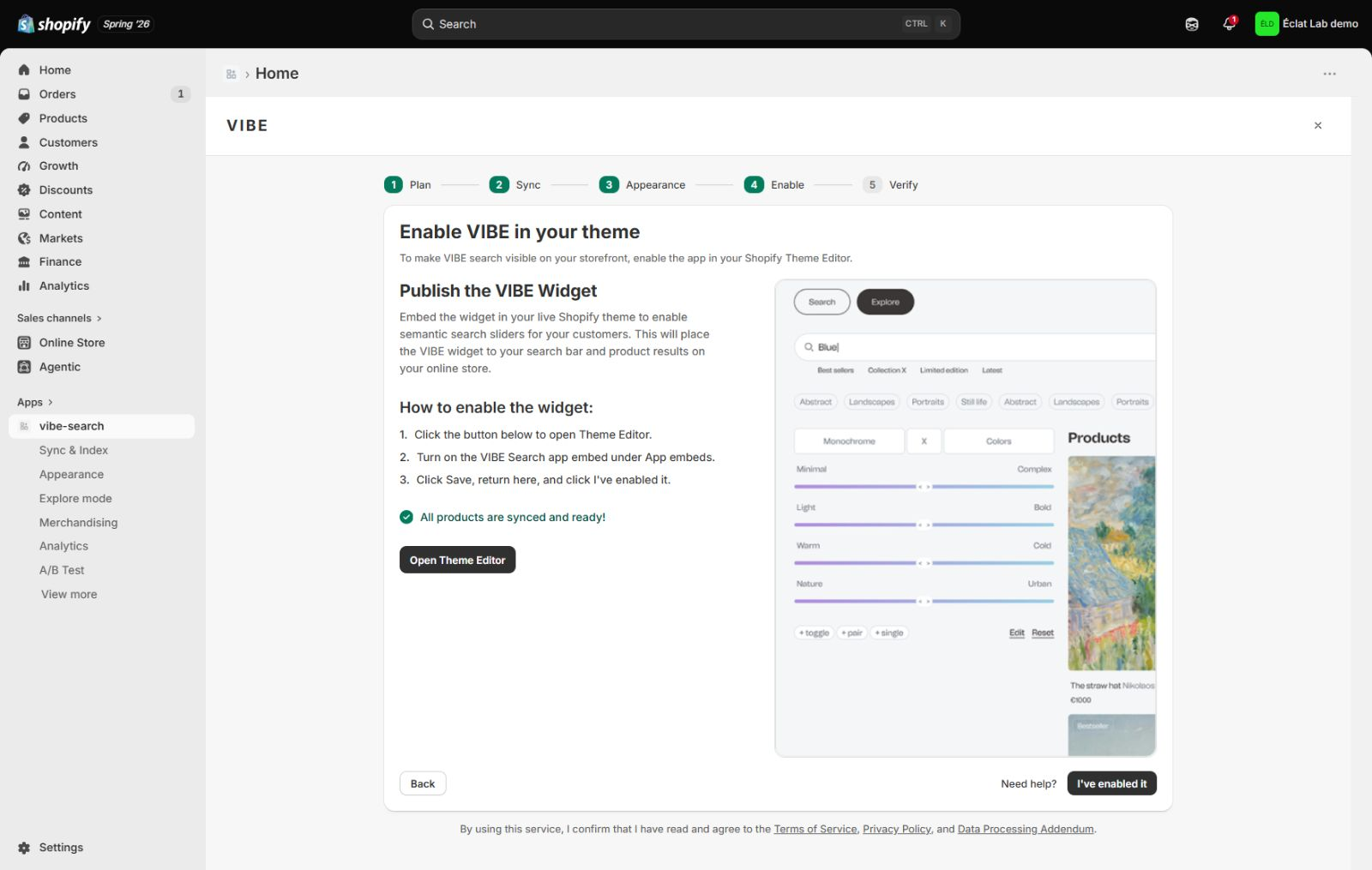
Task: Click View more in the app submenu
Action: coord(69,594)
